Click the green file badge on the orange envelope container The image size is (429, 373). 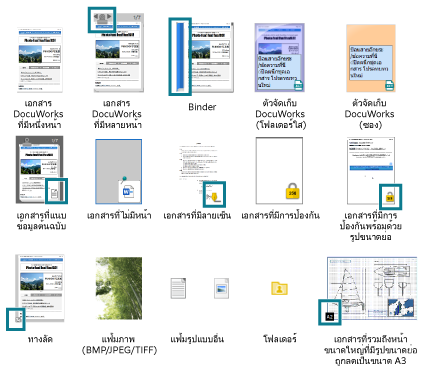[389, 85]
